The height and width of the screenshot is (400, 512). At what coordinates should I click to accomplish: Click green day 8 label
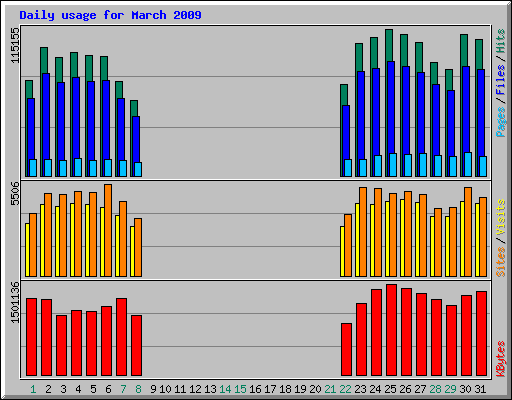coord(138,389)
